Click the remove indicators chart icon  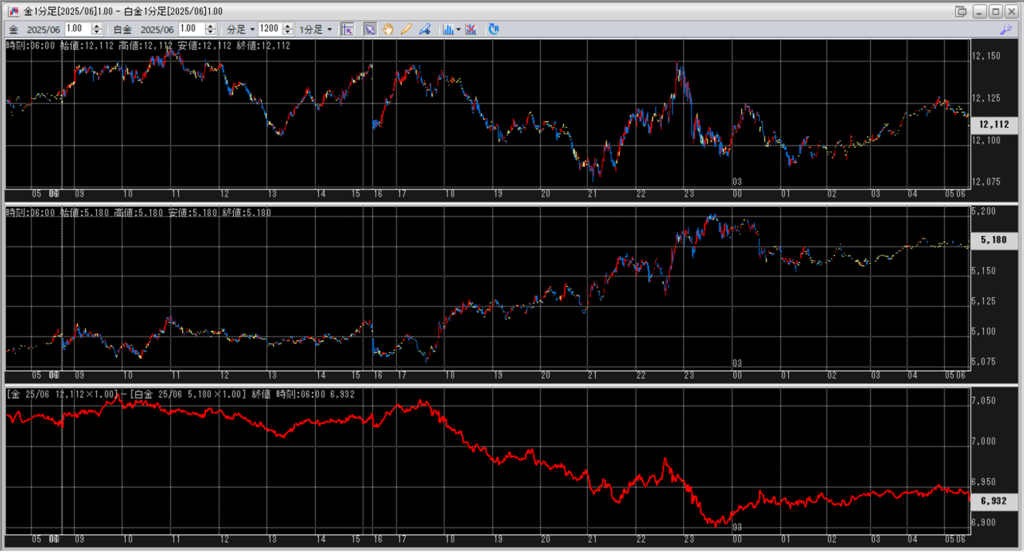coord(472,29)
